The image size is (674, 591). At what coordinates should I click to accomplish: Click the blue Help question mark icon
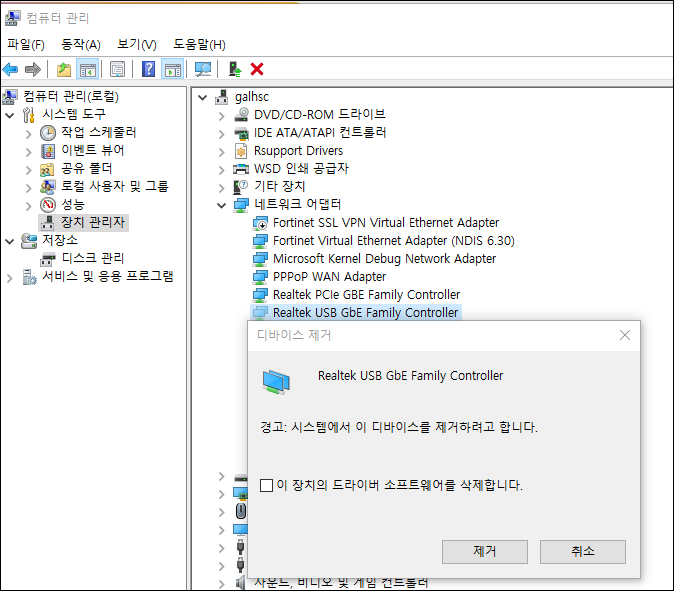click(x=148, y=69)
